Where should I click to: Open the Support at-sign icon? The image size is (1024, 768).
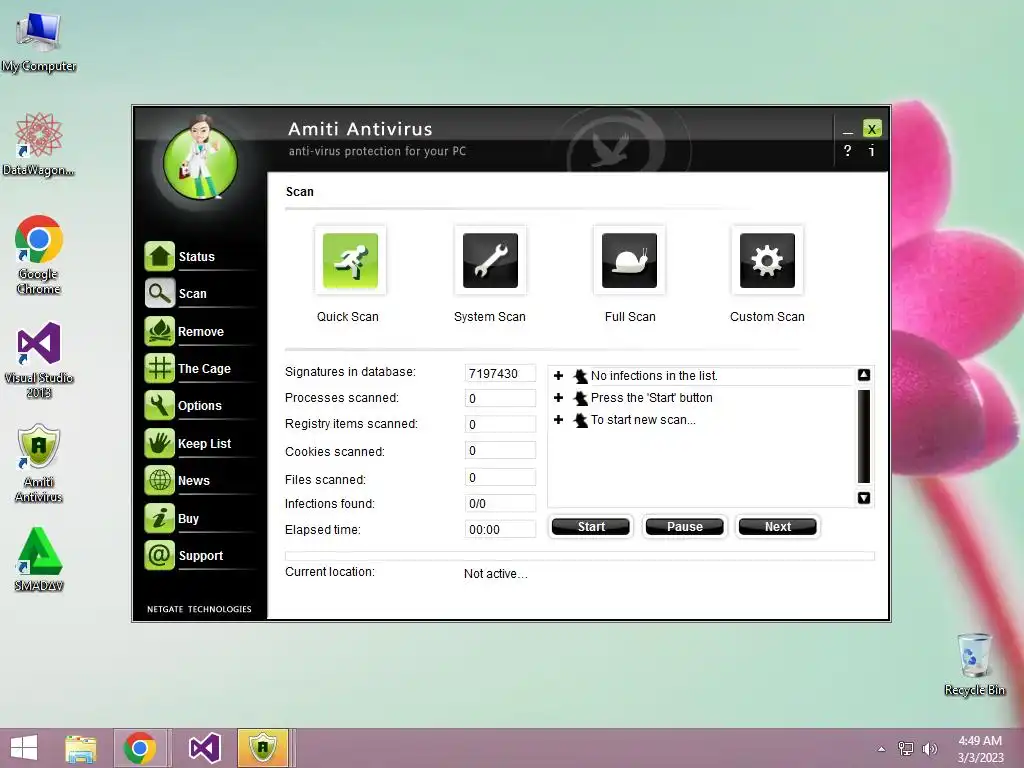click(x=159, y=556)
